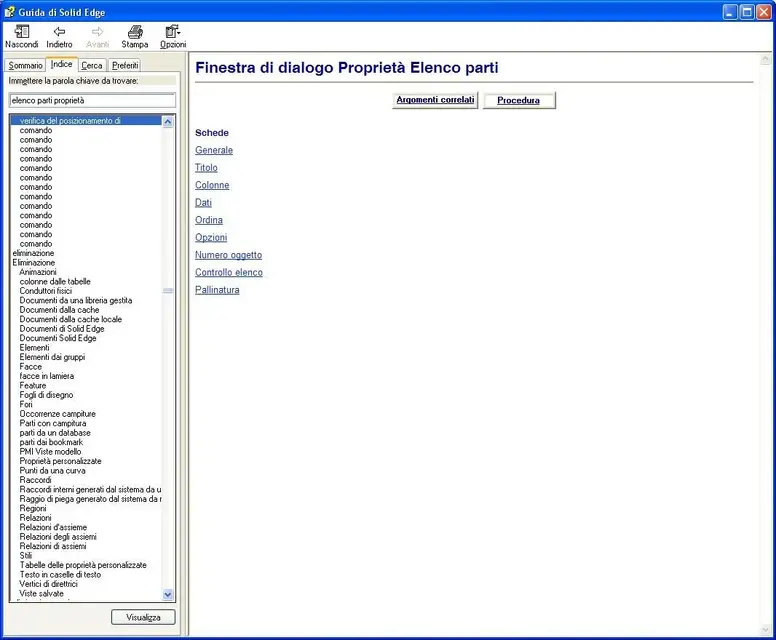Select 'Relazioni degli assiemi' entry
The image size is (776, 640).
coord(58,537)
